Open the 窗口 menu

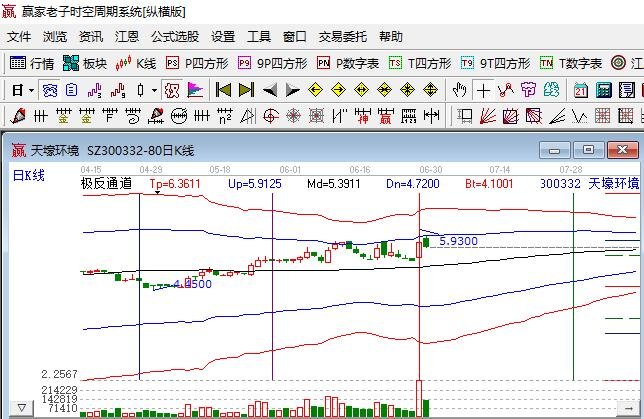[294, 37]
